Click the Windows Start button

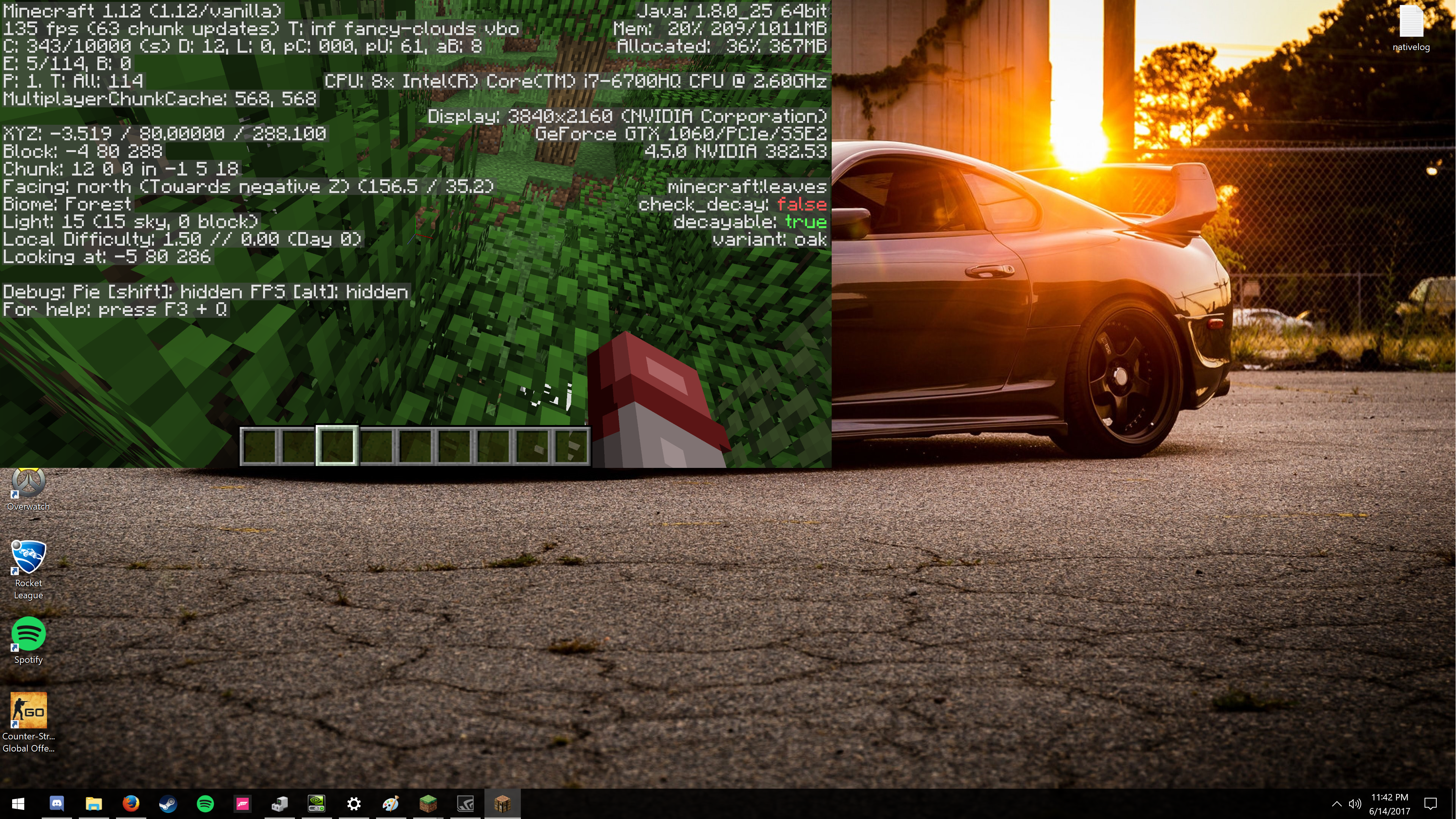[x=18, y=803]
